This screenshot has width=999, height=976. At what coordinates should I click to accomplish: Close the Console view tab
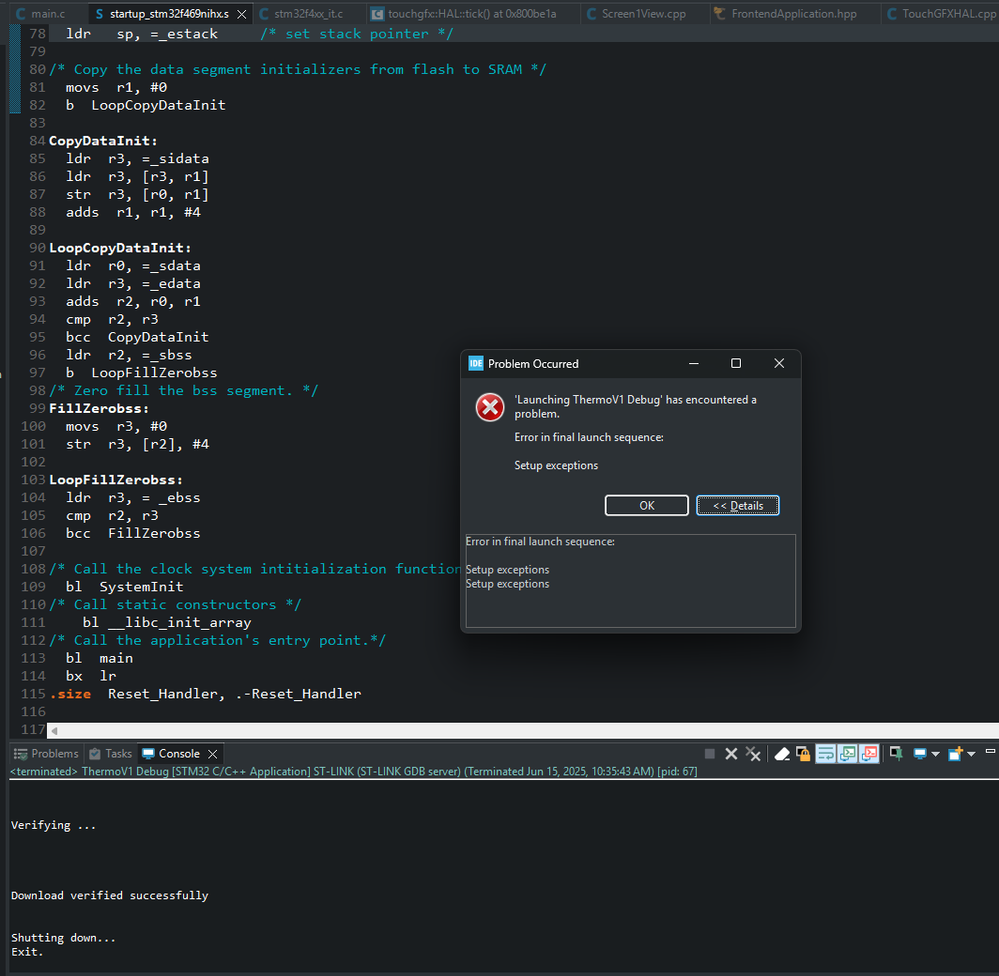coord(213,754)
